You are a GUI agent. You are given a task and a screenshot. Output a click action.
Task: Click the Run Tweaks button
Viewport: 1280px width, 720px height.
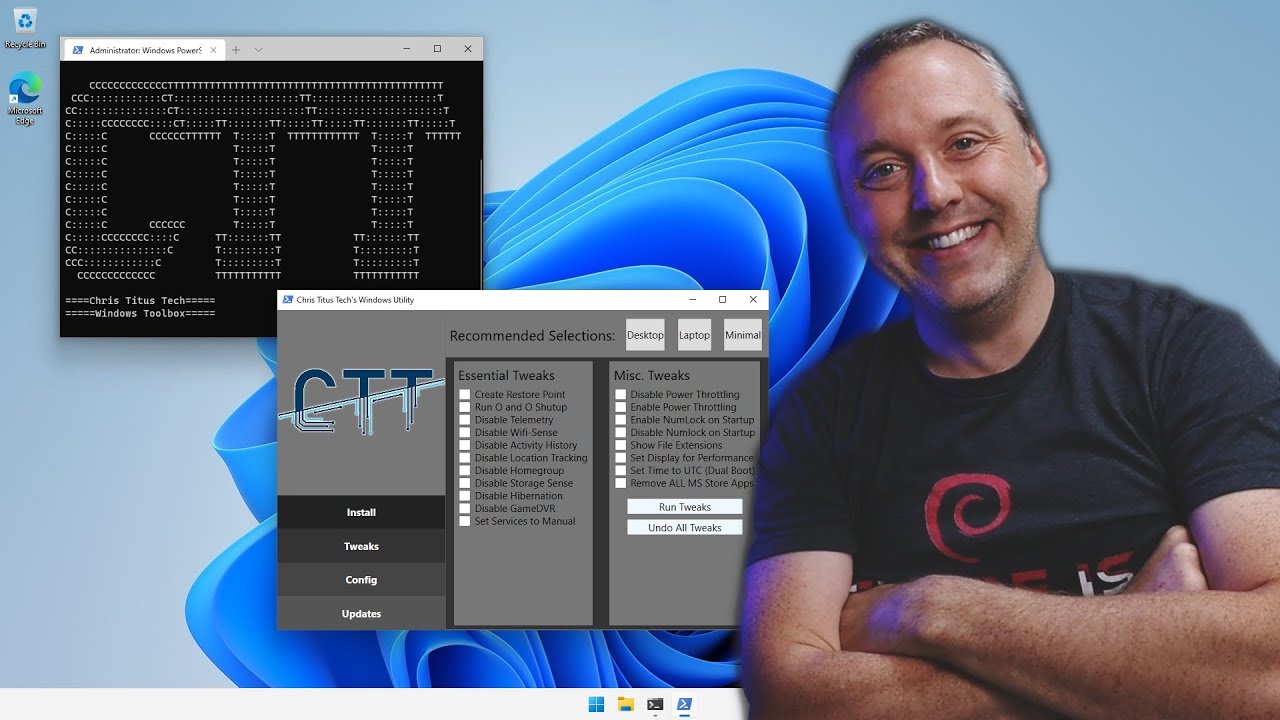pyautogui.click(x=685, y=507)
